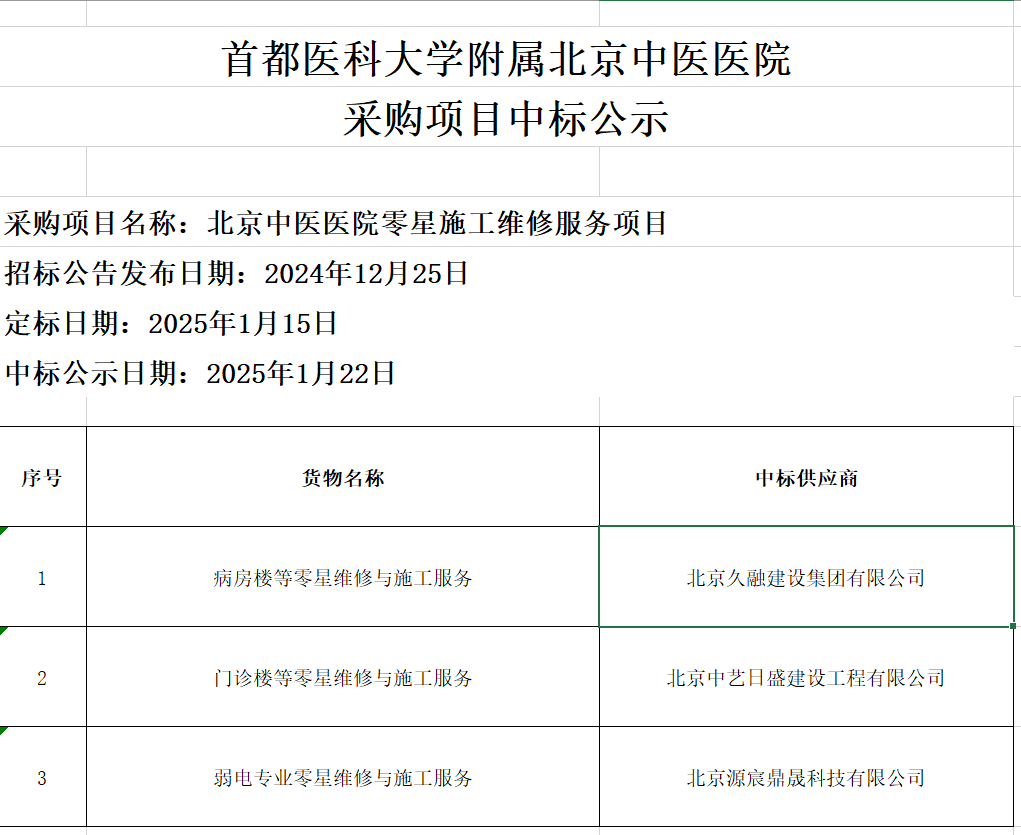The height and width of the screenshot is (835, 1021).
Task: Click the 序号 cell containing 3
Action: click(x=42, y=777)
